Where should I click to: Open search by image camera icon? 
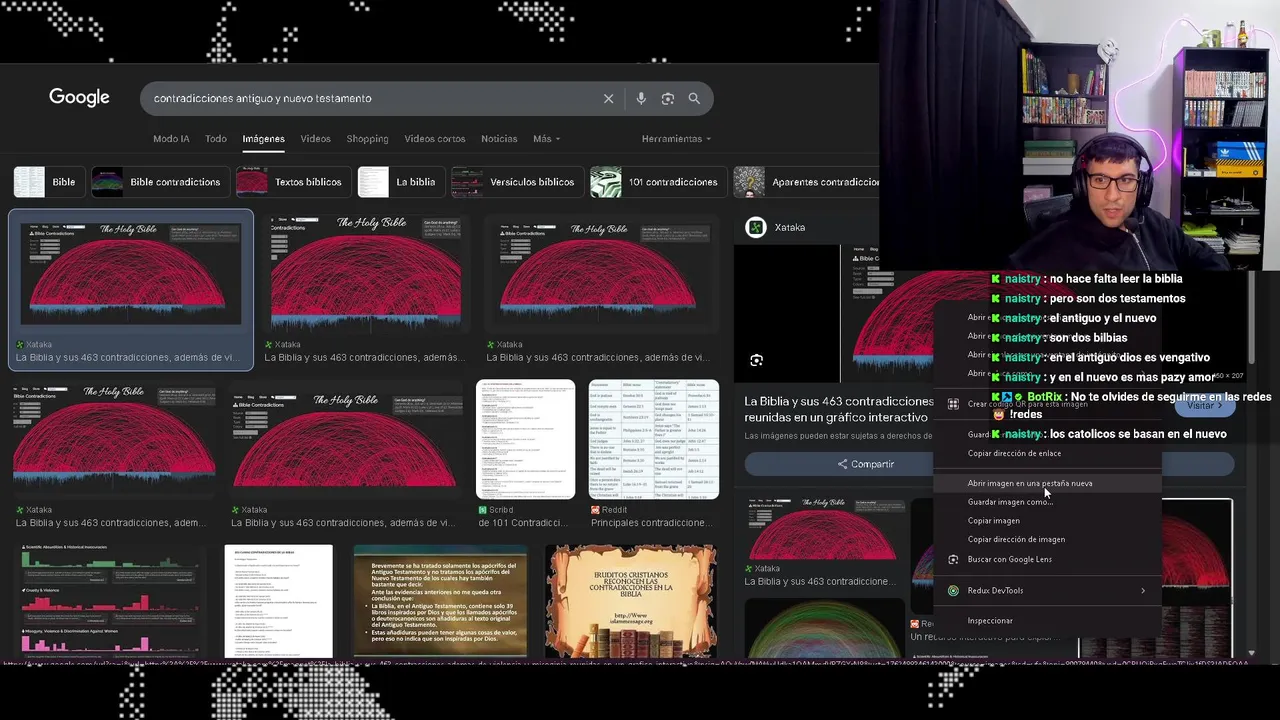pyautogui.click(x=667, y=98)
